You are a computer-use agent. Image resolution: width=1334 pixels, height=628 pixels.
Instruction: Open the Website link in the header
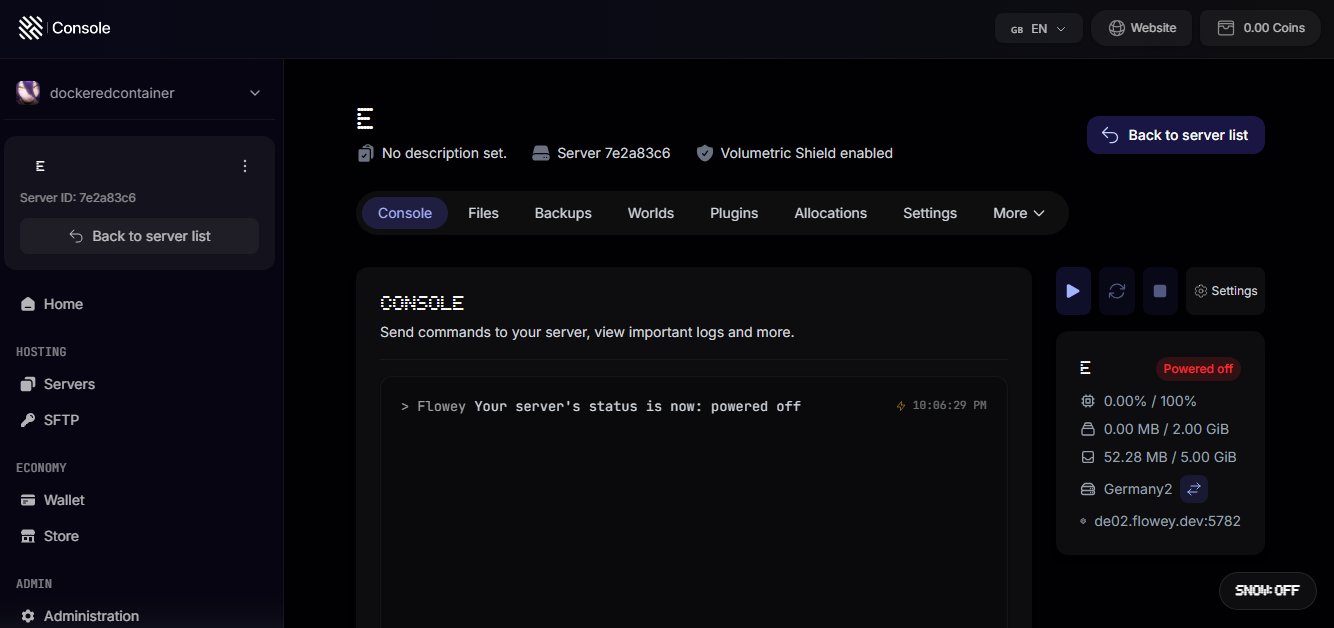point(1141,28)
